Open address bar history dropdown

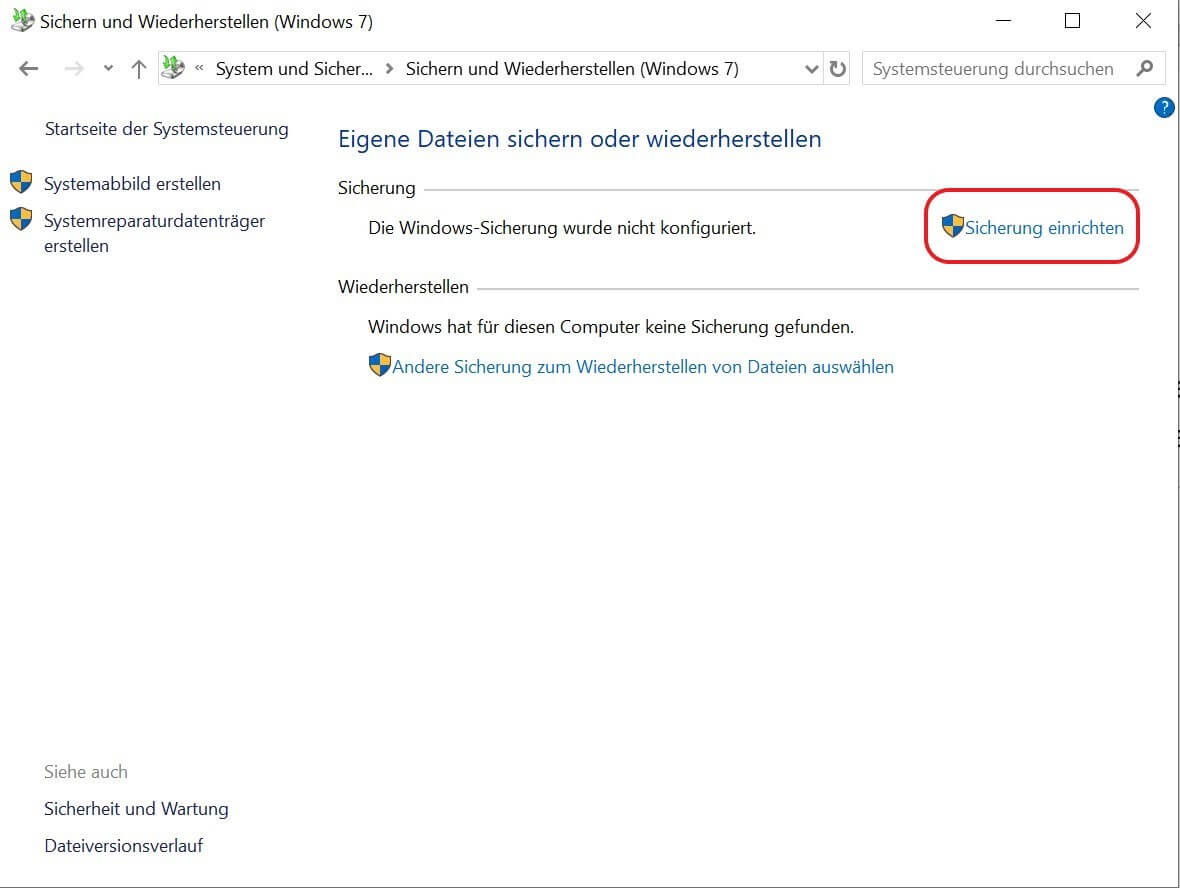[811, 69]
